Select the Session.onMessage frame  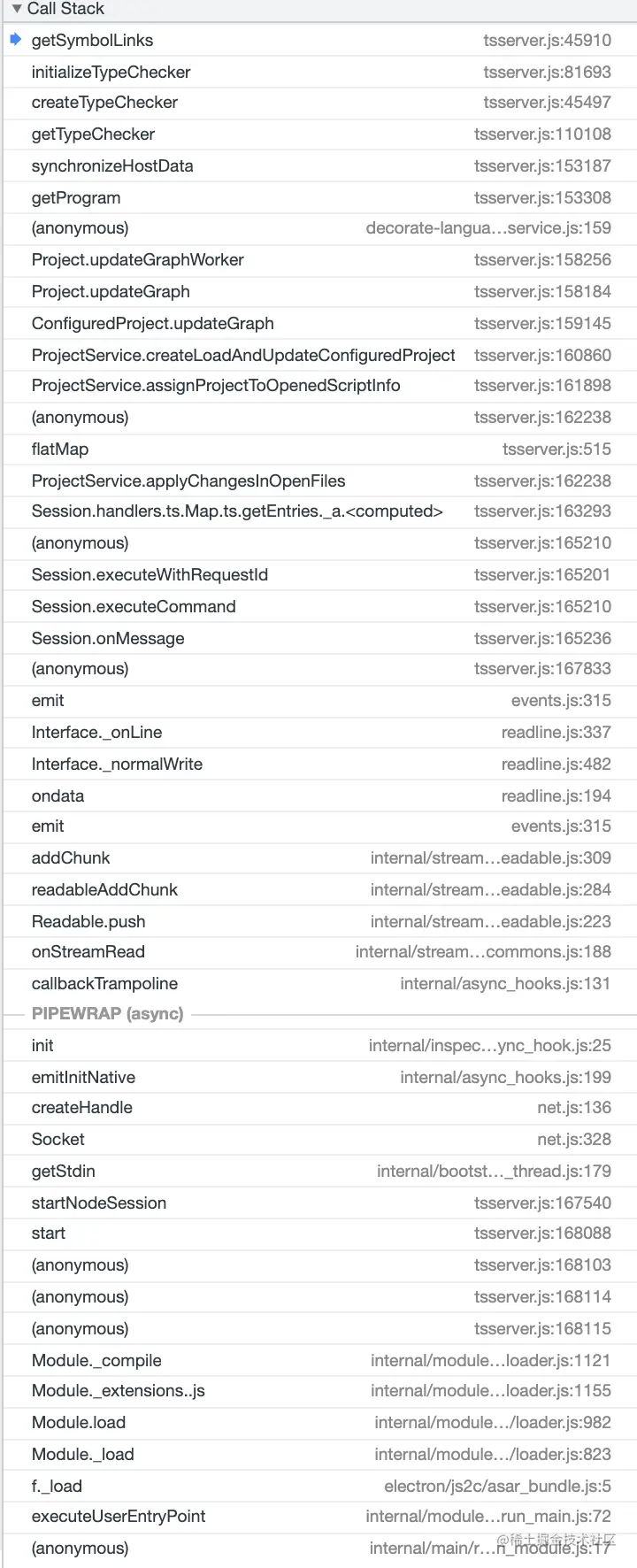point(108,639)
